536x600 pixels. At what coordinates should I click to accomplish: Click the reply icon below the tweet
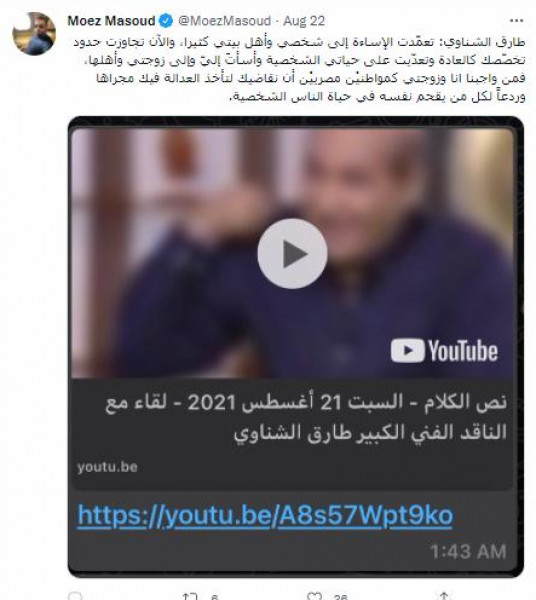(x=75, y=596)
